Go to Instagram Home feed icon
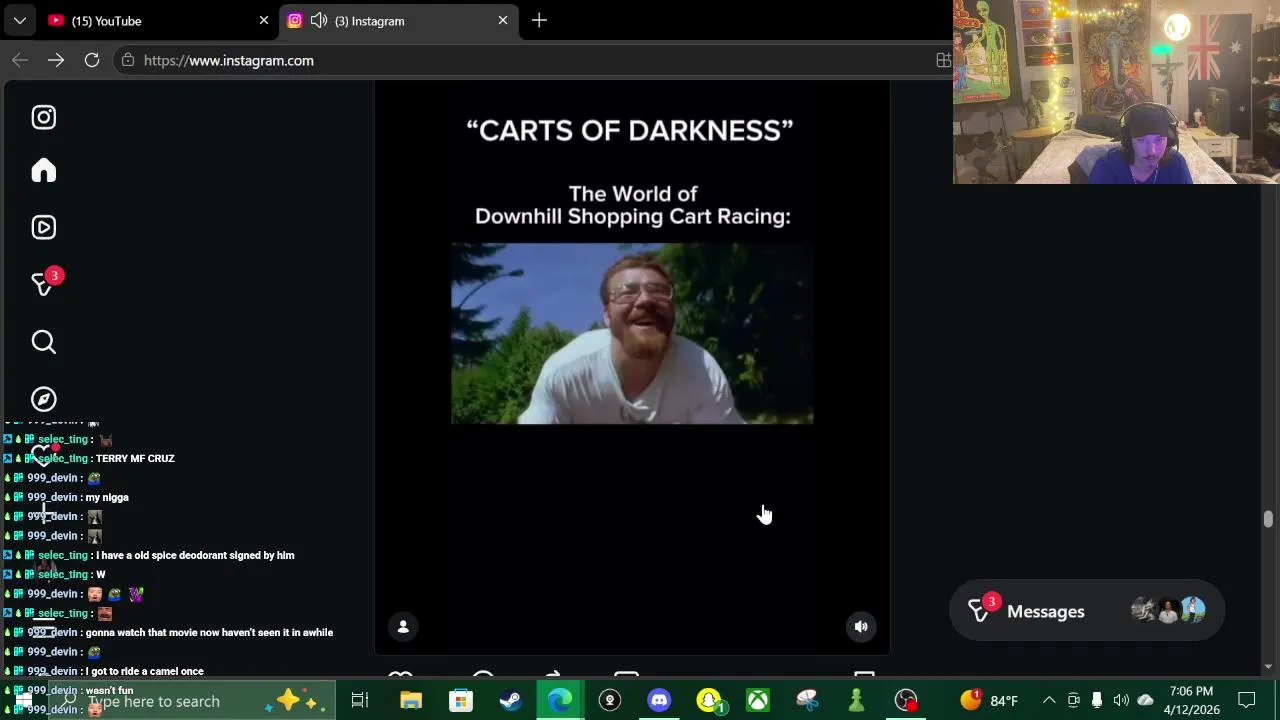1280x720 pixels. coord(43,170)
